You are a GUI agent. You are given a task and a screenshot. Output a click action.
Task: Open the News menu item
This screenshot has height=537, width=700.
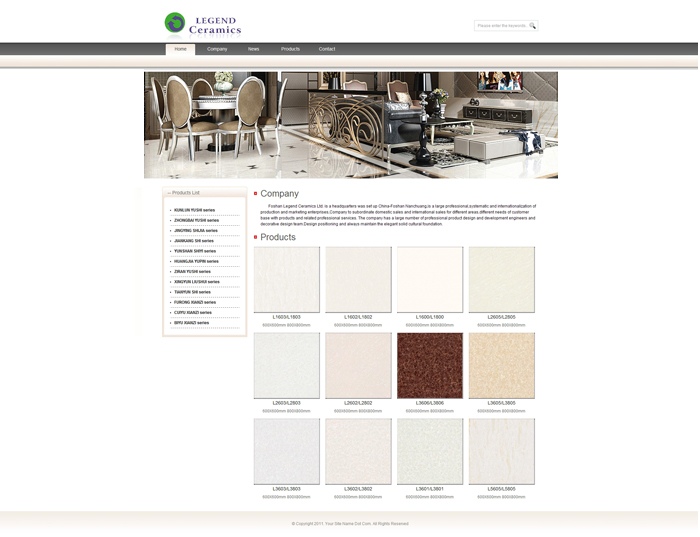point(253,49)
